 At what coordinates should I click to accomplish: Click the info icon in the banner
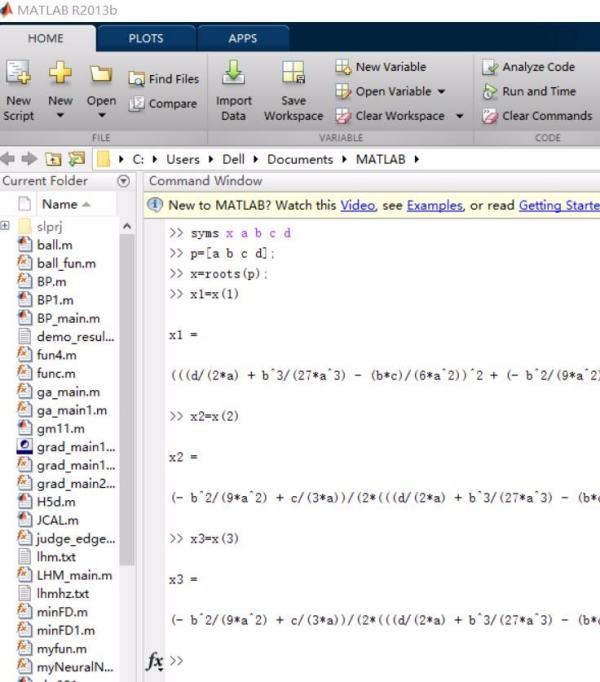pos(155,204)
